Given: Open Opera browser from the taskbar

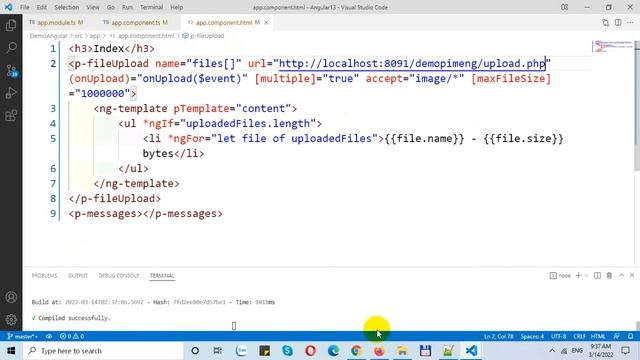Looking at the screenshot, I should [x=310, y=351].
